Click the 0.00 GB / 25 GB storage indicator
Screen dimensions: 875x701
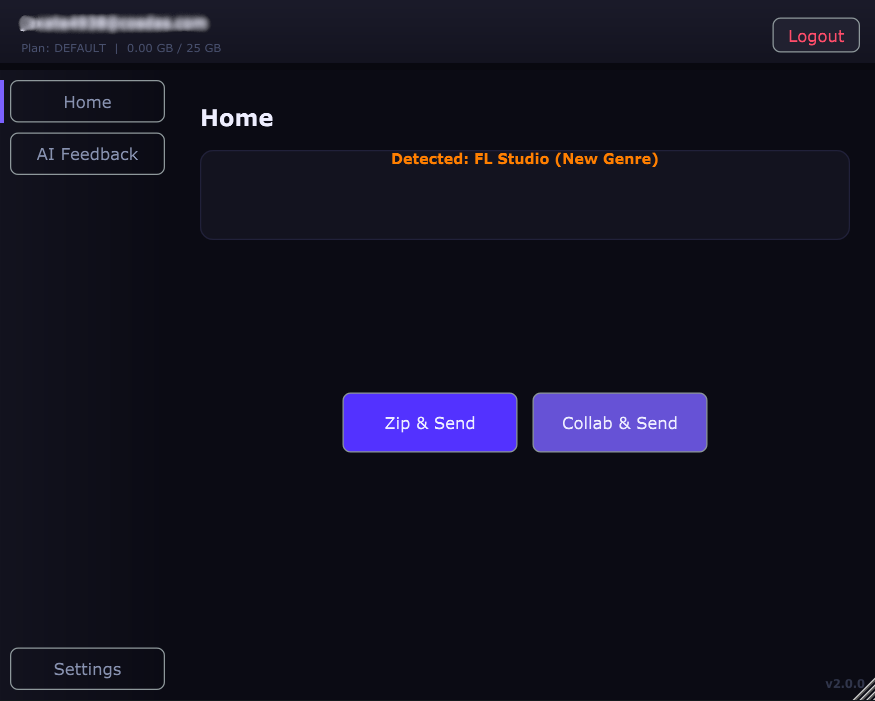coord(174,47)
